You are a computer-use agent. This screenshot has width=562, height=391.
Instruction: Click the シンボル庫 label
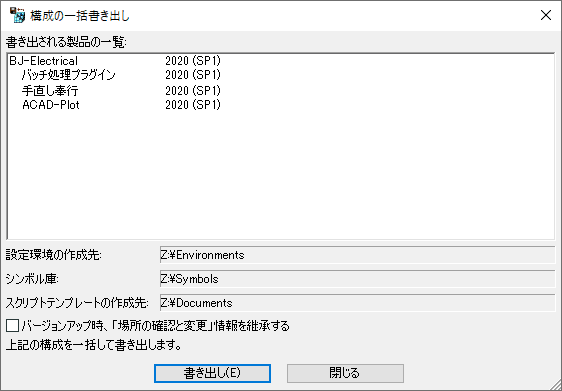coord(32,279)
